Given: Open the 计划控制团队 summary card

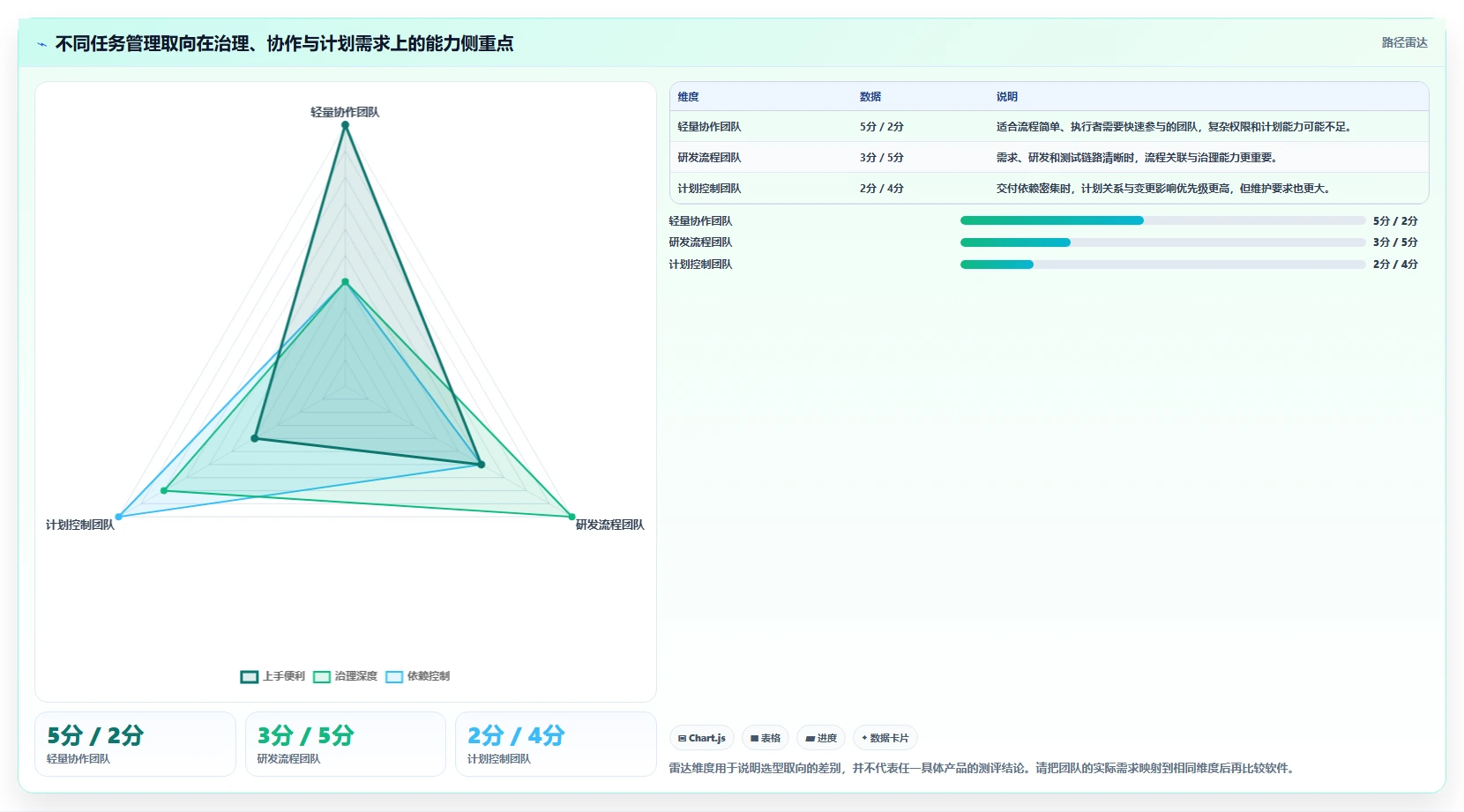Looking at the screenshot, I should tap(556, 744).
